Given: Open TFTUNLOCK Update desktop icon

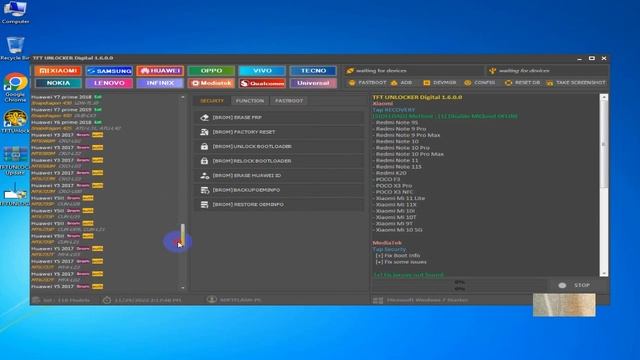Looking at the screenshot, I should click(15, 161).
